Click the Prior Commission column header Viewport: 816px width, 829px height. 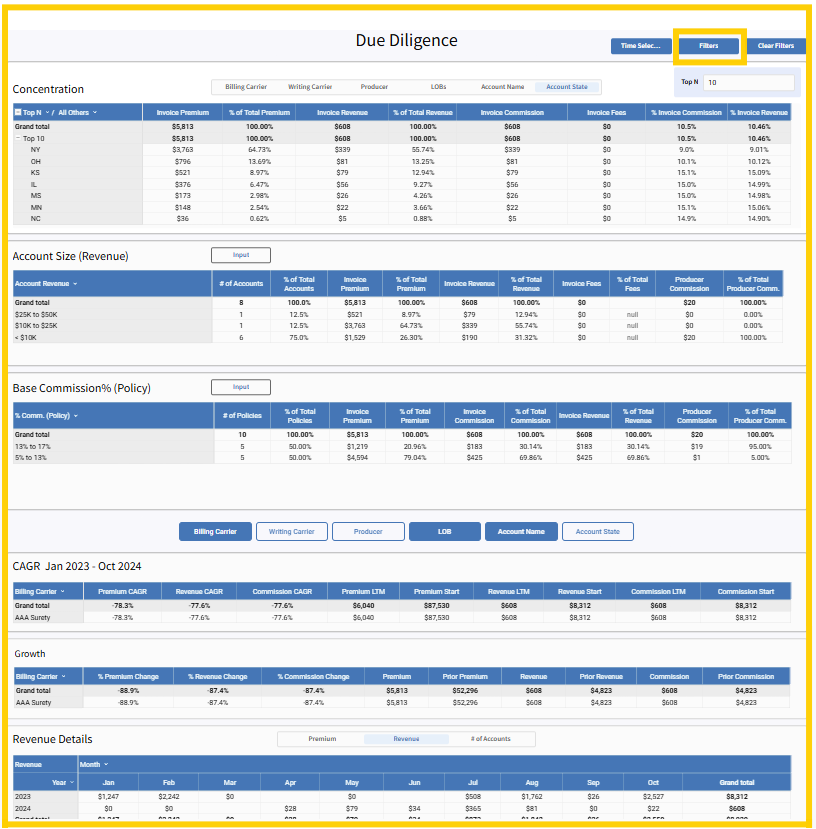click(746, 677)
